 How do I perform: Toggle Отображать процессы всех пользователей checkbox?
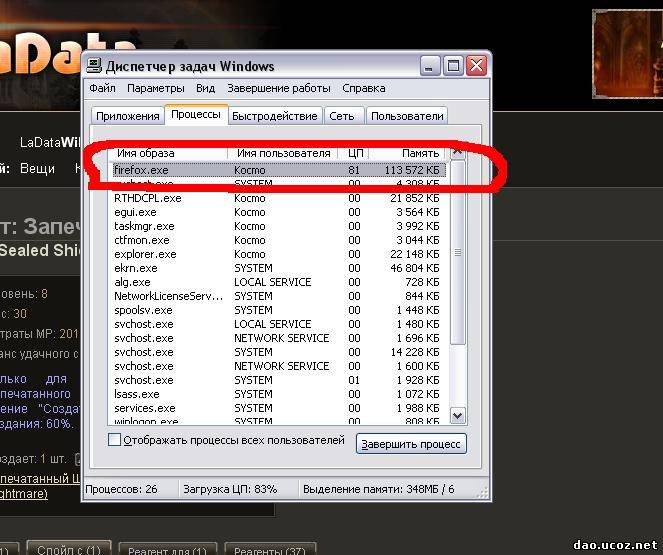(114, 441)
